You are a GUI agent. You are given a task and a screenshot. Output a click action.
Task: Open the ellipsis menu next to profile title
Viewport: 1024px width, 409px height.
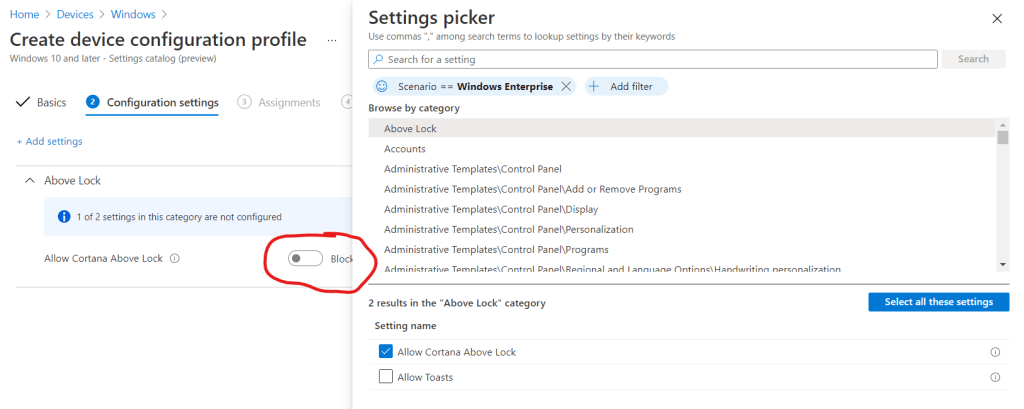[x=331, y=41]
